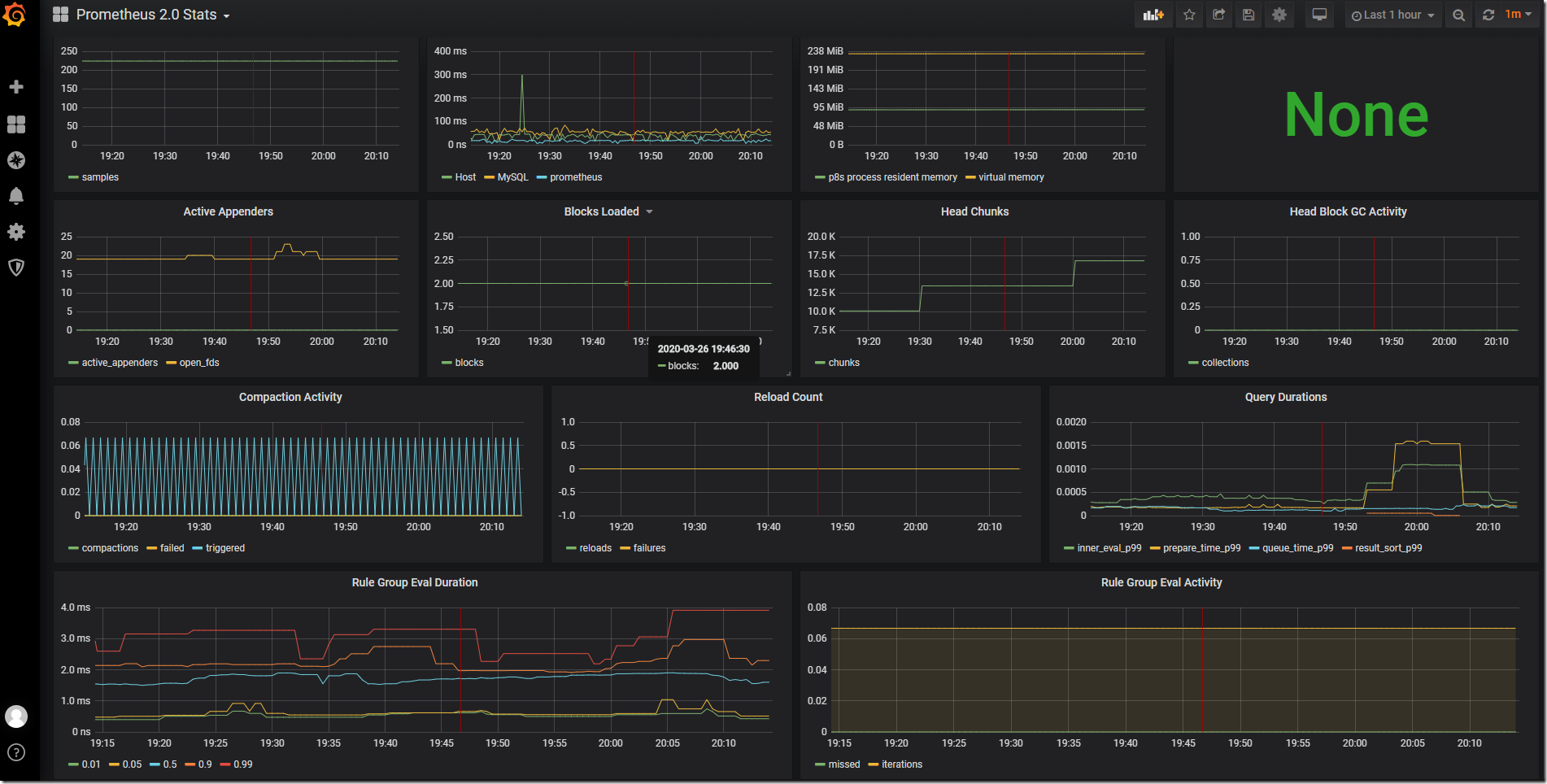Open Alerting bell icon in sidebar
The image size is (1547, 784).
click(x=16, y=196)
